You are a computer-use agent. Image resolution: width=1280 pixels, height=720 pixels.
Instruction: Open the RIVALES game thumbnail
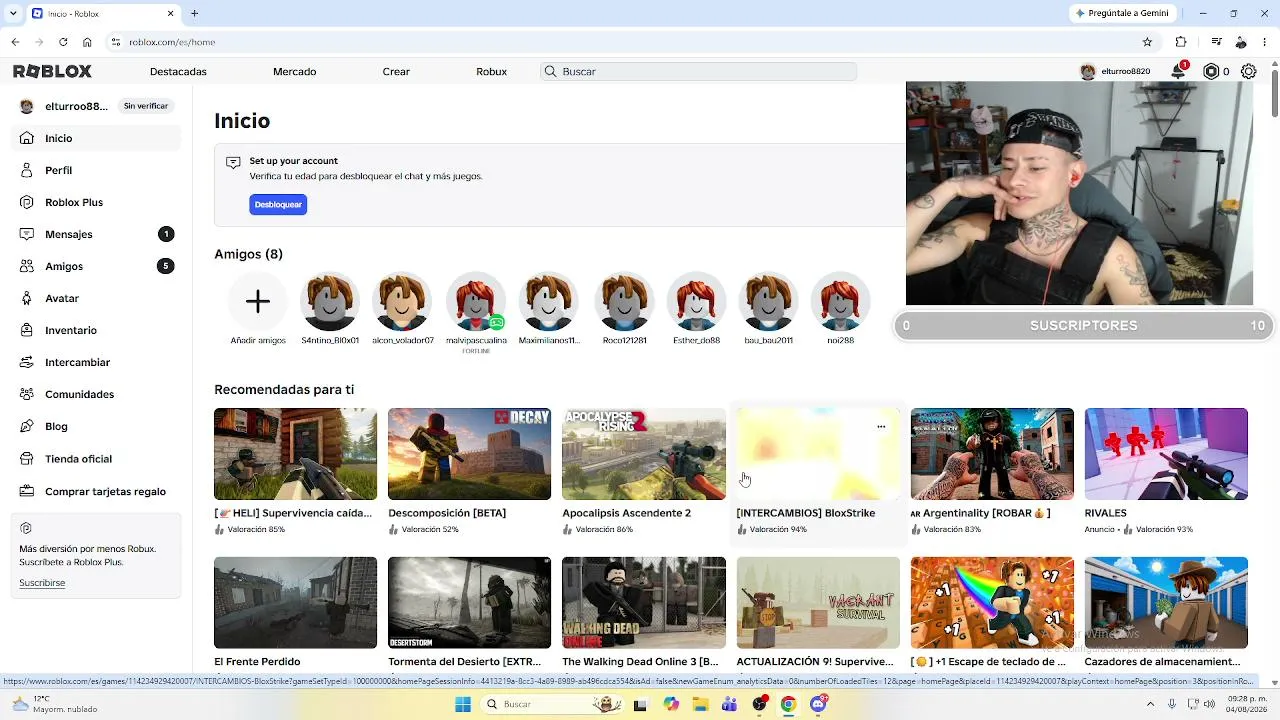1166,454
